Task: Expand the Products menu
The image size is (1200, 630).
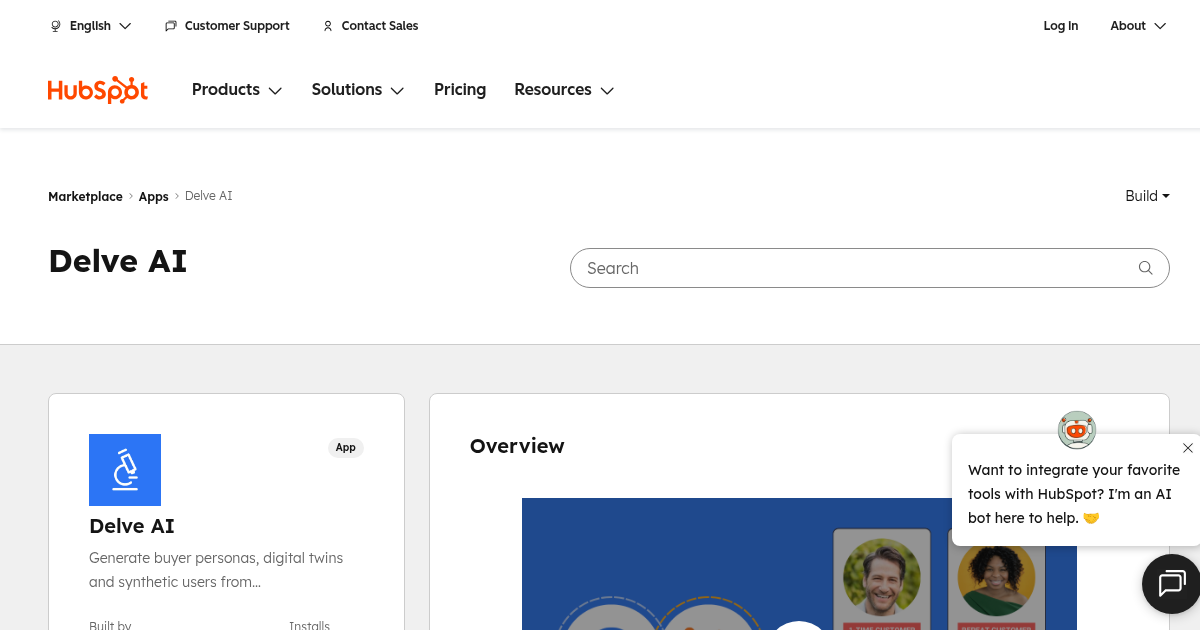Action: point(237,90)
